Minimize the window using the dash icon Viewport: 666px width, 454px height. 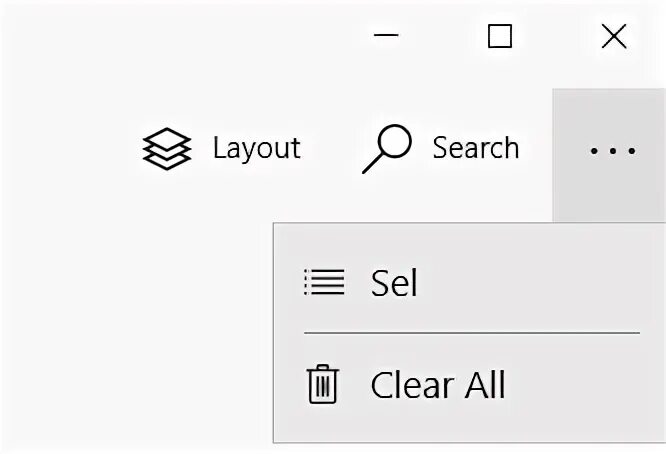coord(386,37)
